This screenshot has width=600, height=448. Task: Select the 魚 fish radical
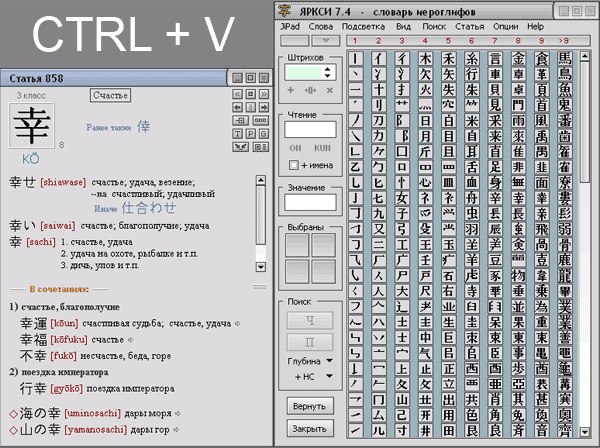(565, 90)
